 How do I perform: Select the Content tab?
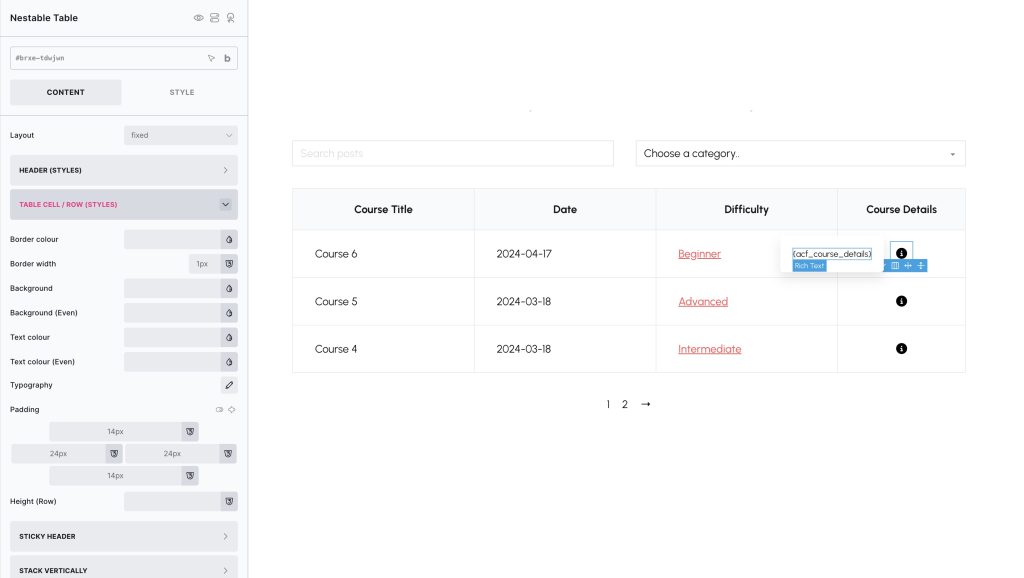[66, 93]
